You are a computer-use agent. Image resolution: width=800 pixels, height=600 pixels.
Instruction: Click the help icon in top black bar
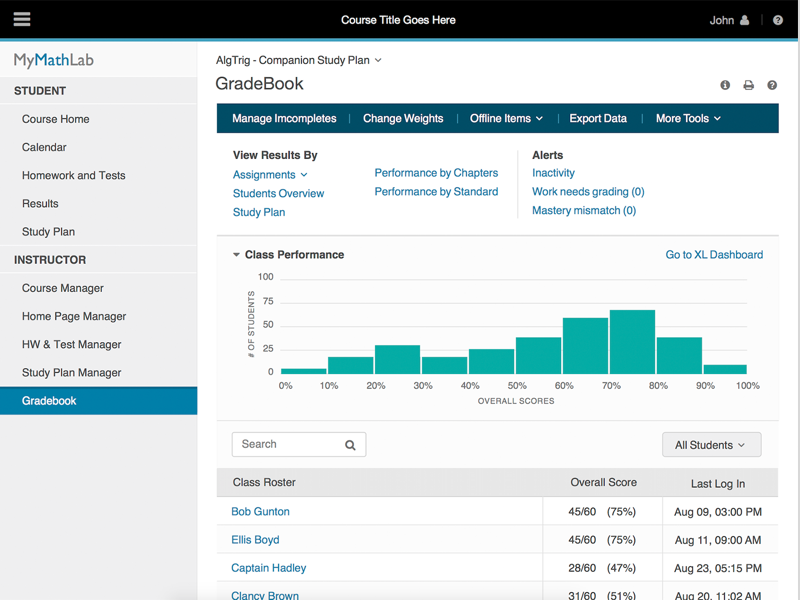point(778,20)
